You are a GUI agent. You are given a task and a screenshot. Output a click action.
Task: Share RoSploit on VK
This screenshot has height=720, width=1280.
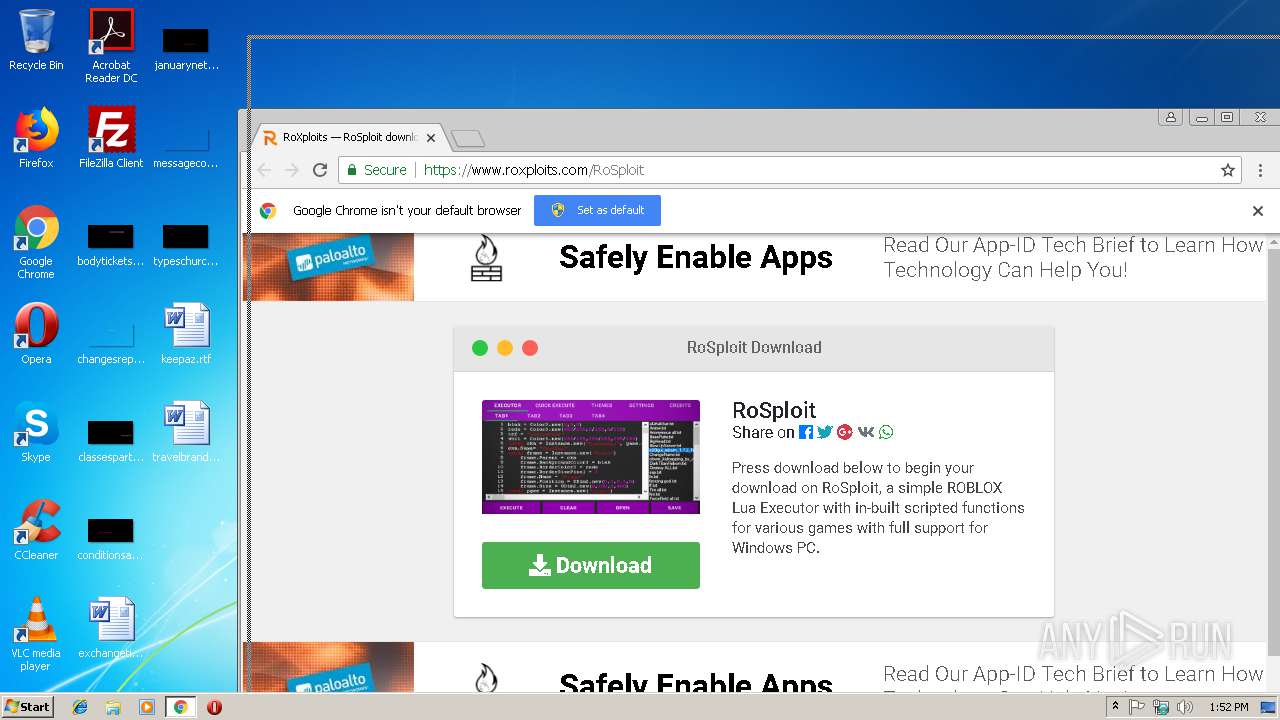click(x=866, y=432)
